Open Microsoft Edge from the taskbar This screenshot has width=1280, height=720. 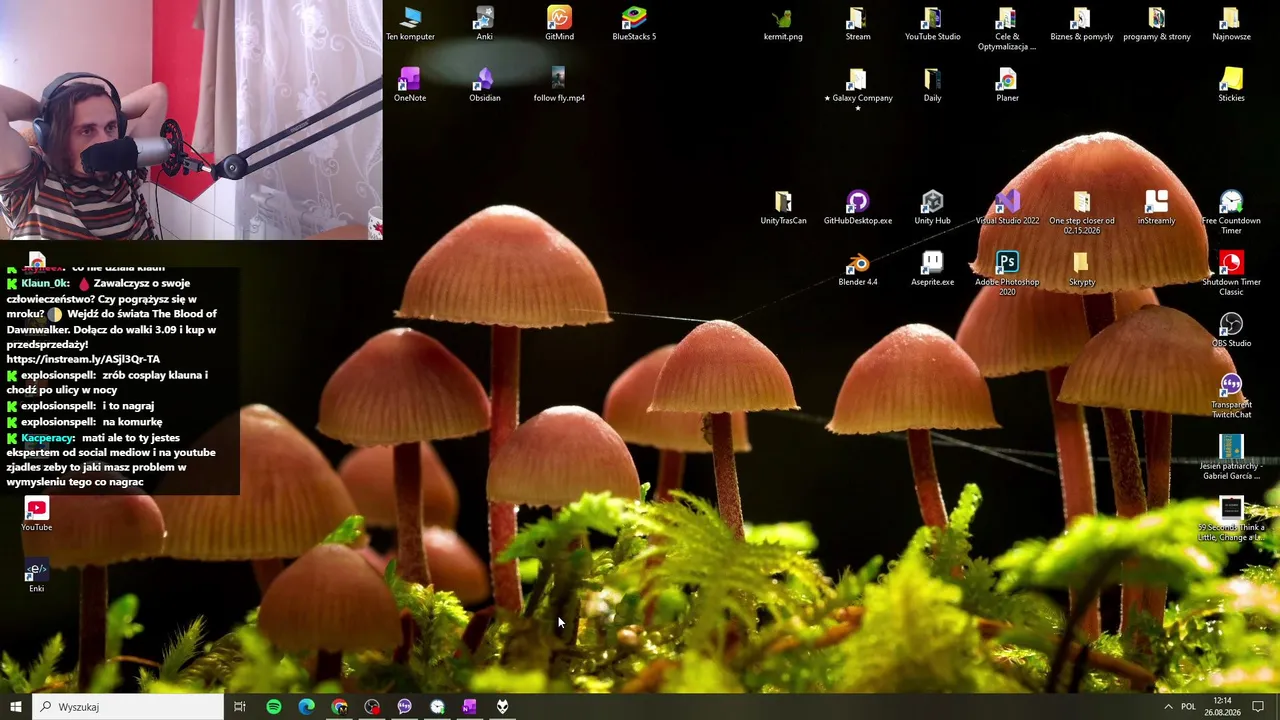pos(306,707)
